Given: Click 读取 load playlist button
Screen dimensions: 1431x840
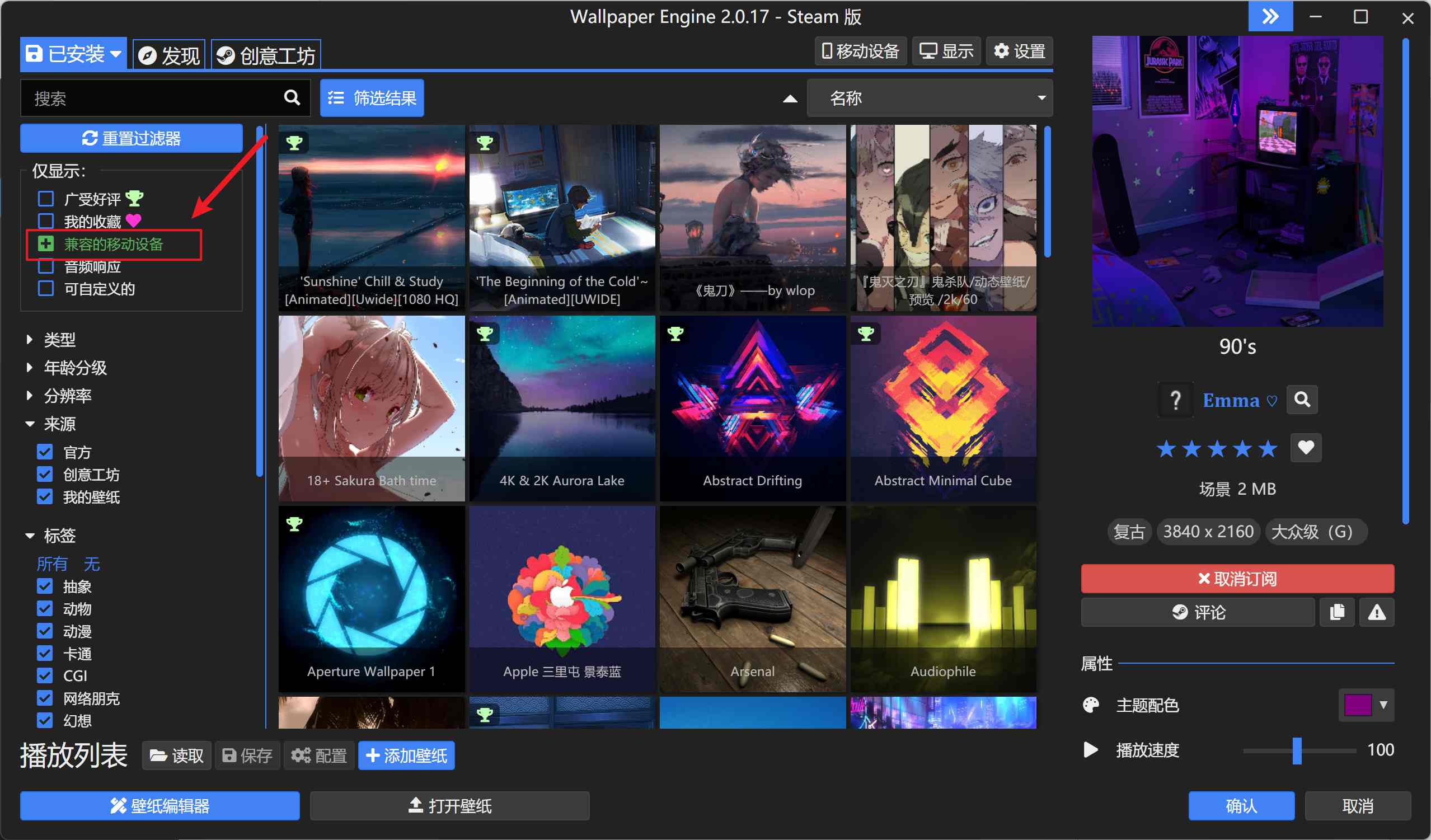Looking at the screenshot, I should coord(177,755).
